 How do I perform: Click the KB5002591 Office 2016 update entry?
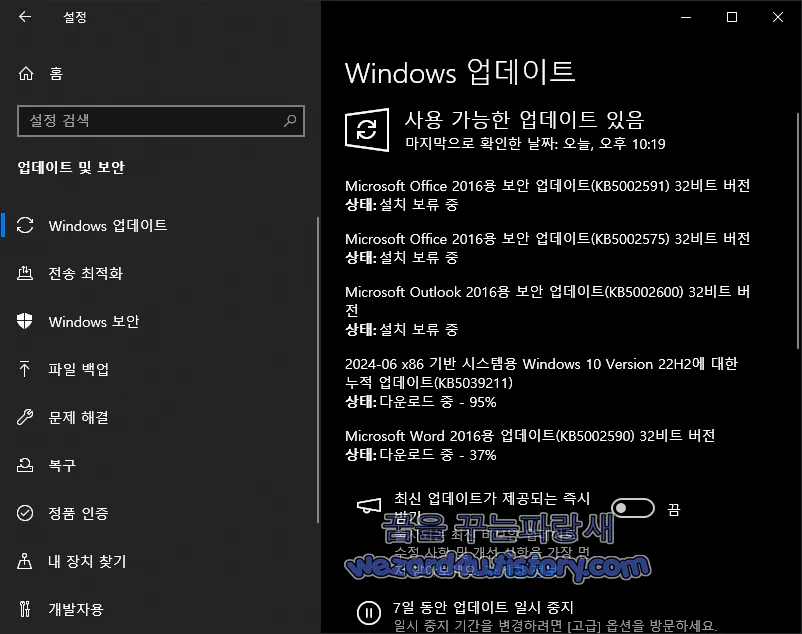coord(547,195)
